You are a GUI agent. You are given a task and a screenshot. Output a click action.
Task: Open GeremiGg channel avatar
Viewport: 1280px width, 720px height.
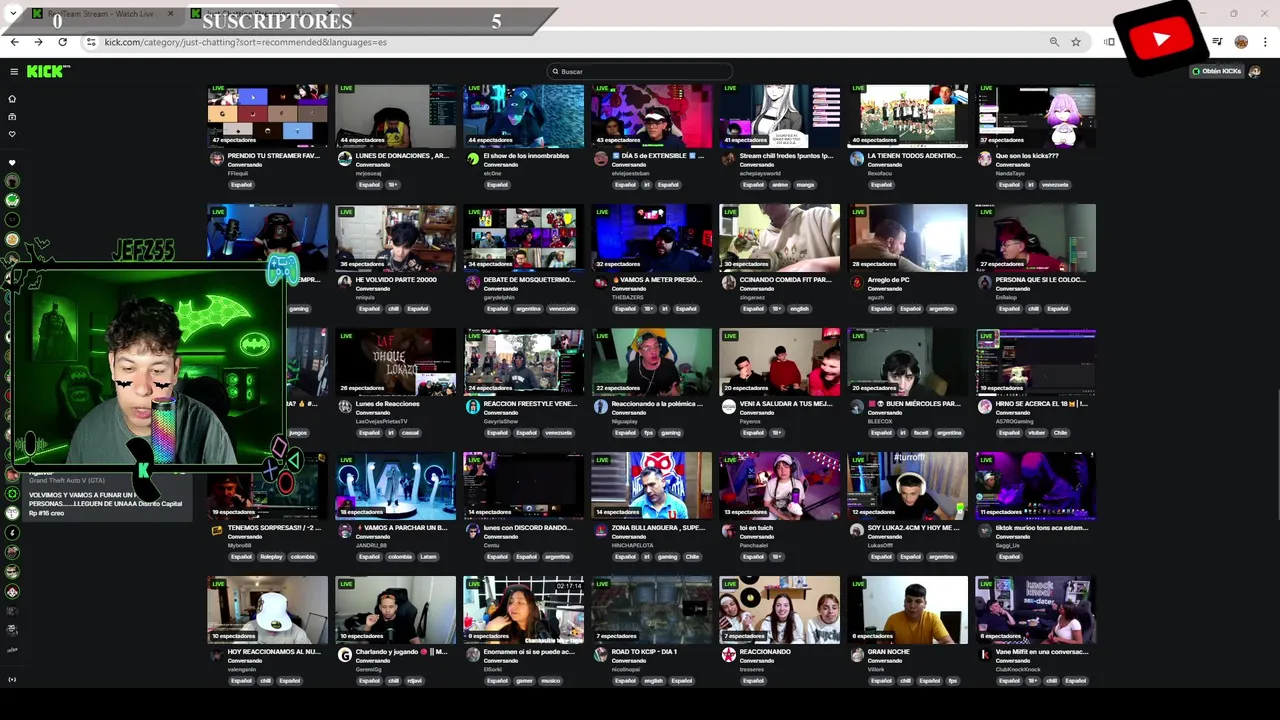click(344, 655)
